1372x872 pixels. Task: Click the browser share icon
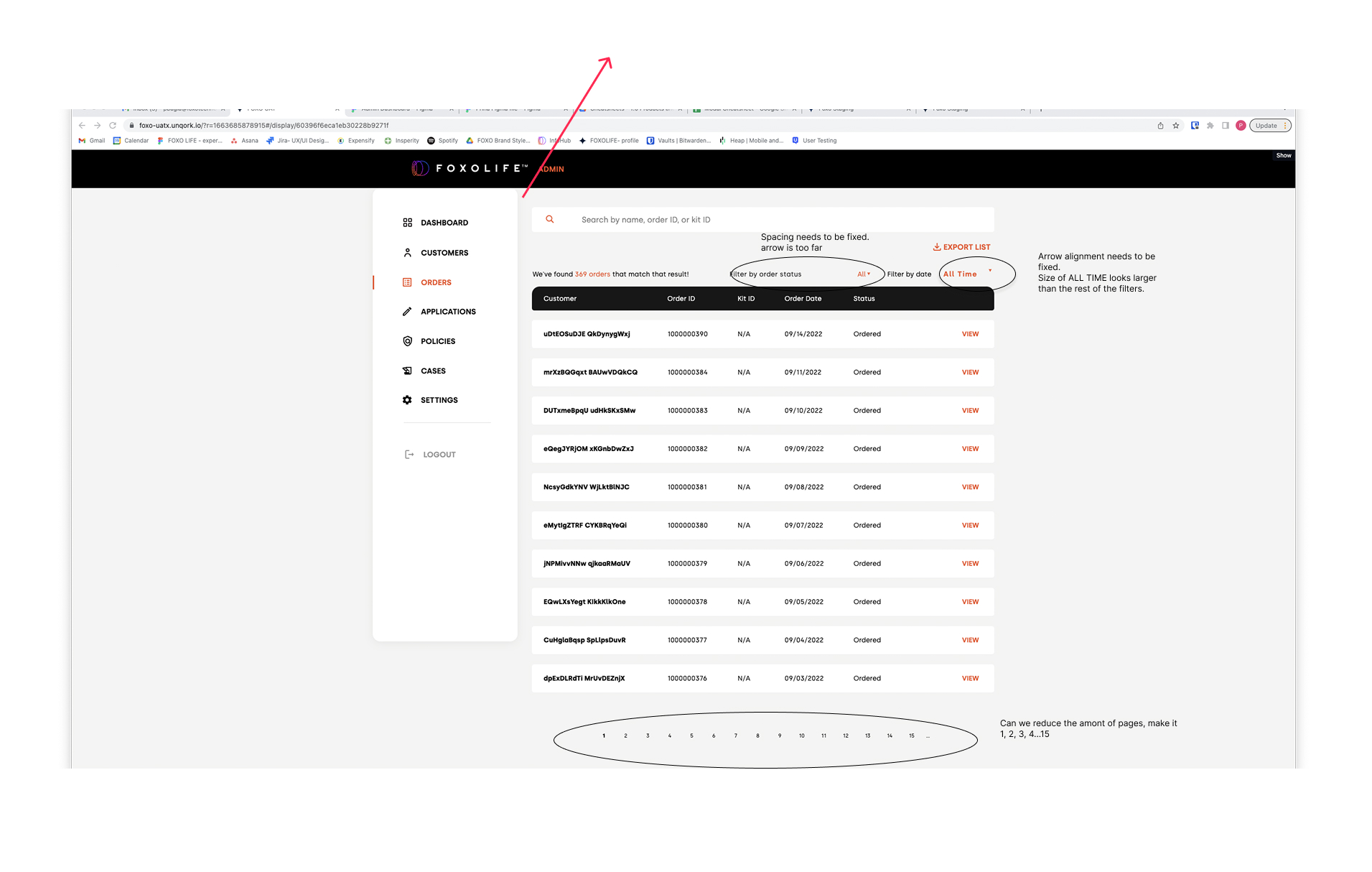point(1160,126)
